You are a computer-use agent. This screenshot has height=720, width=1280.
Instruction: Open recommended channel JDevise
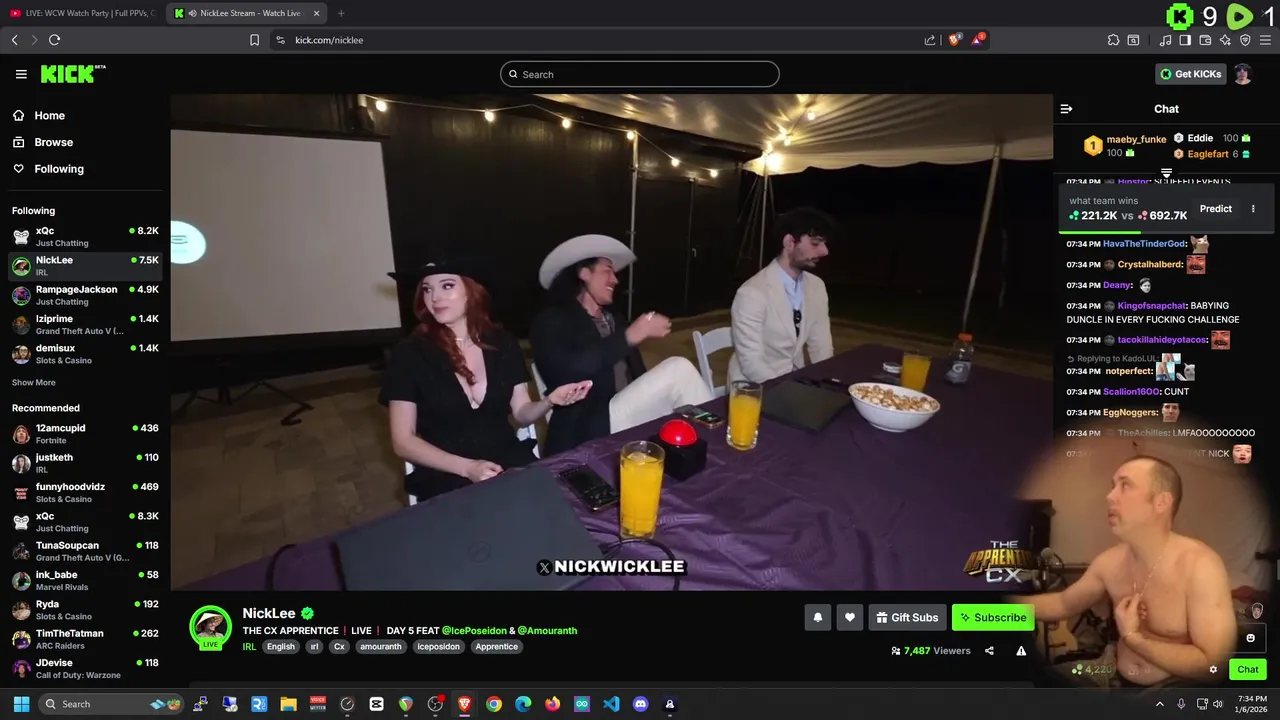click(x=85, y=668)
